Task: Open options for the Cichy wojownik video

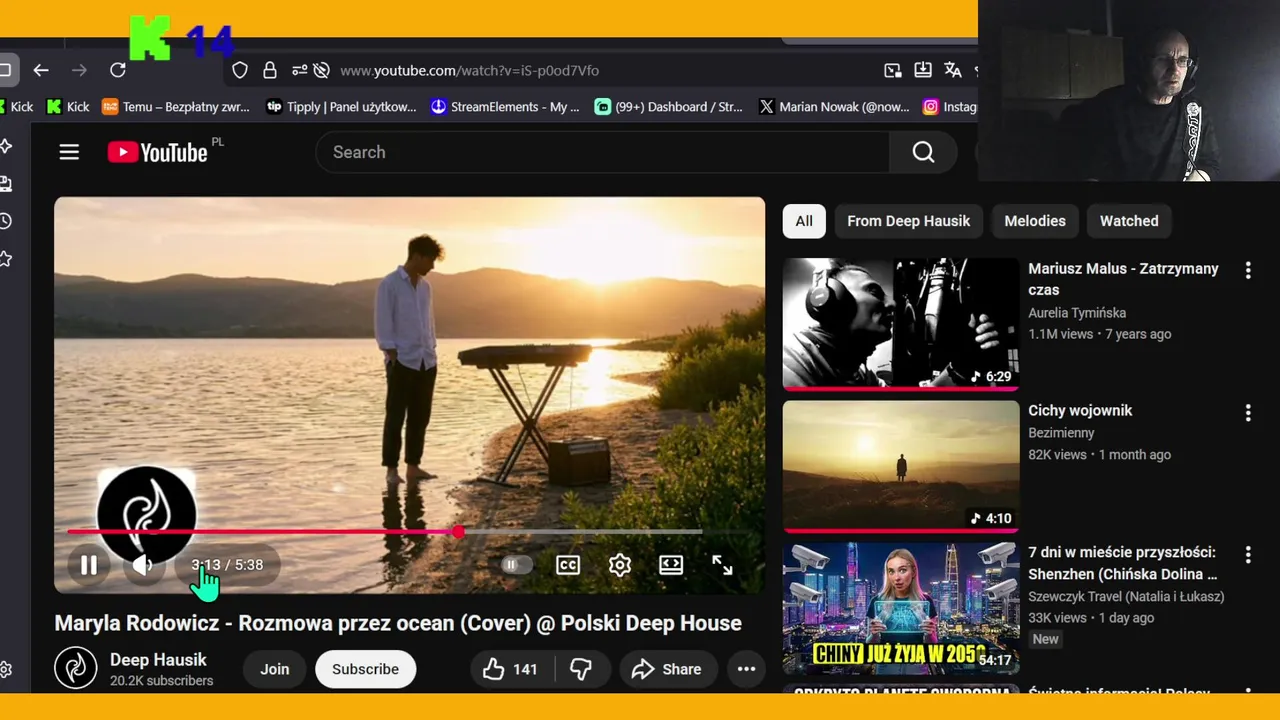Action: point(1247,412)
